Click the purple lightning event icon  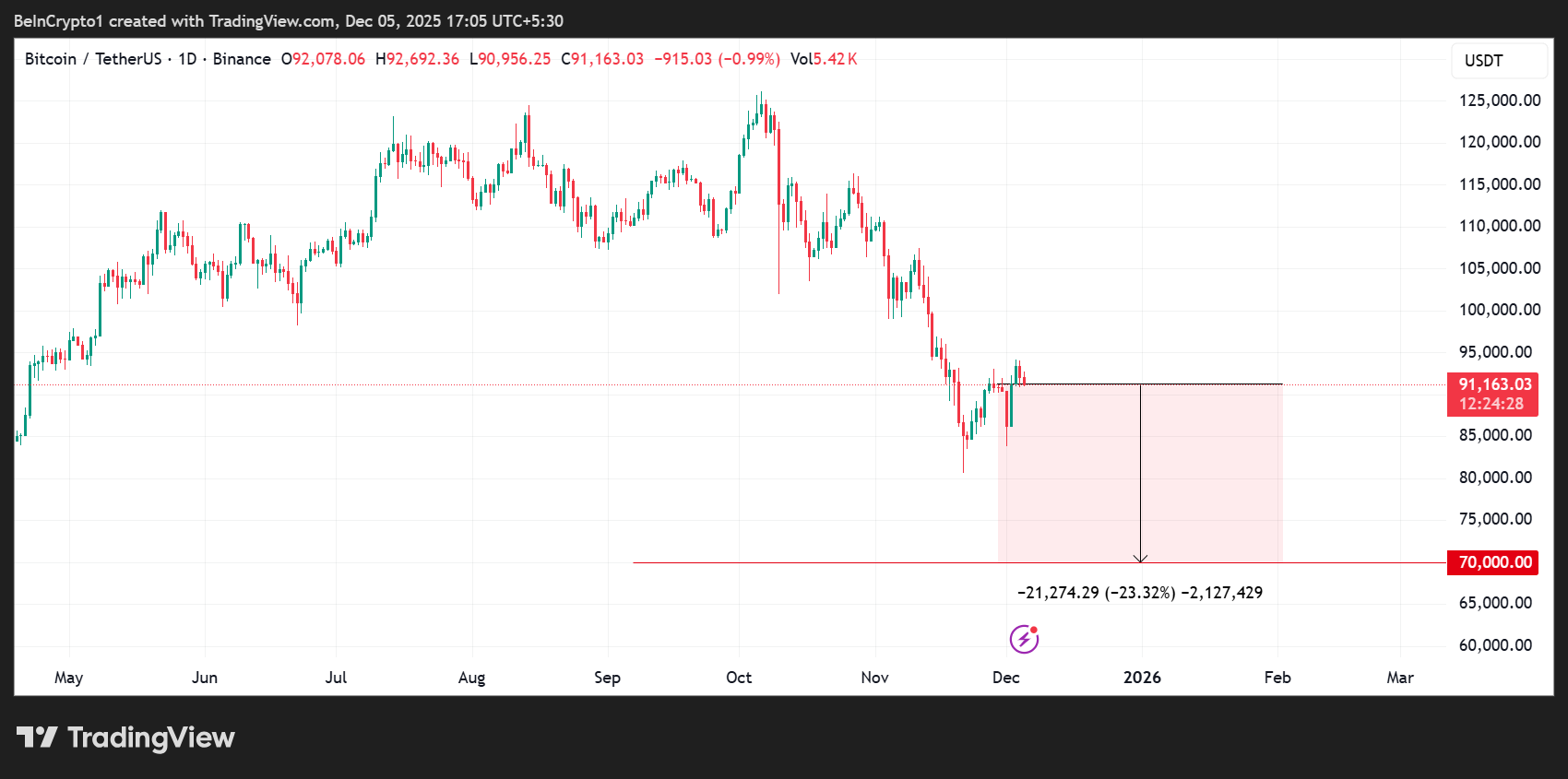point(1024,639)
